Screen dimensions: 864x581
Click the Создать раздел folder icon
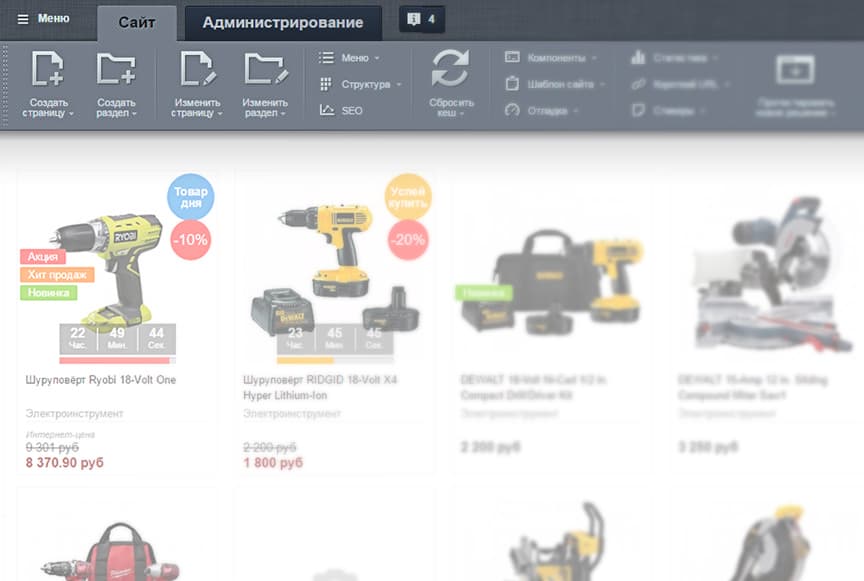[116, 68]
